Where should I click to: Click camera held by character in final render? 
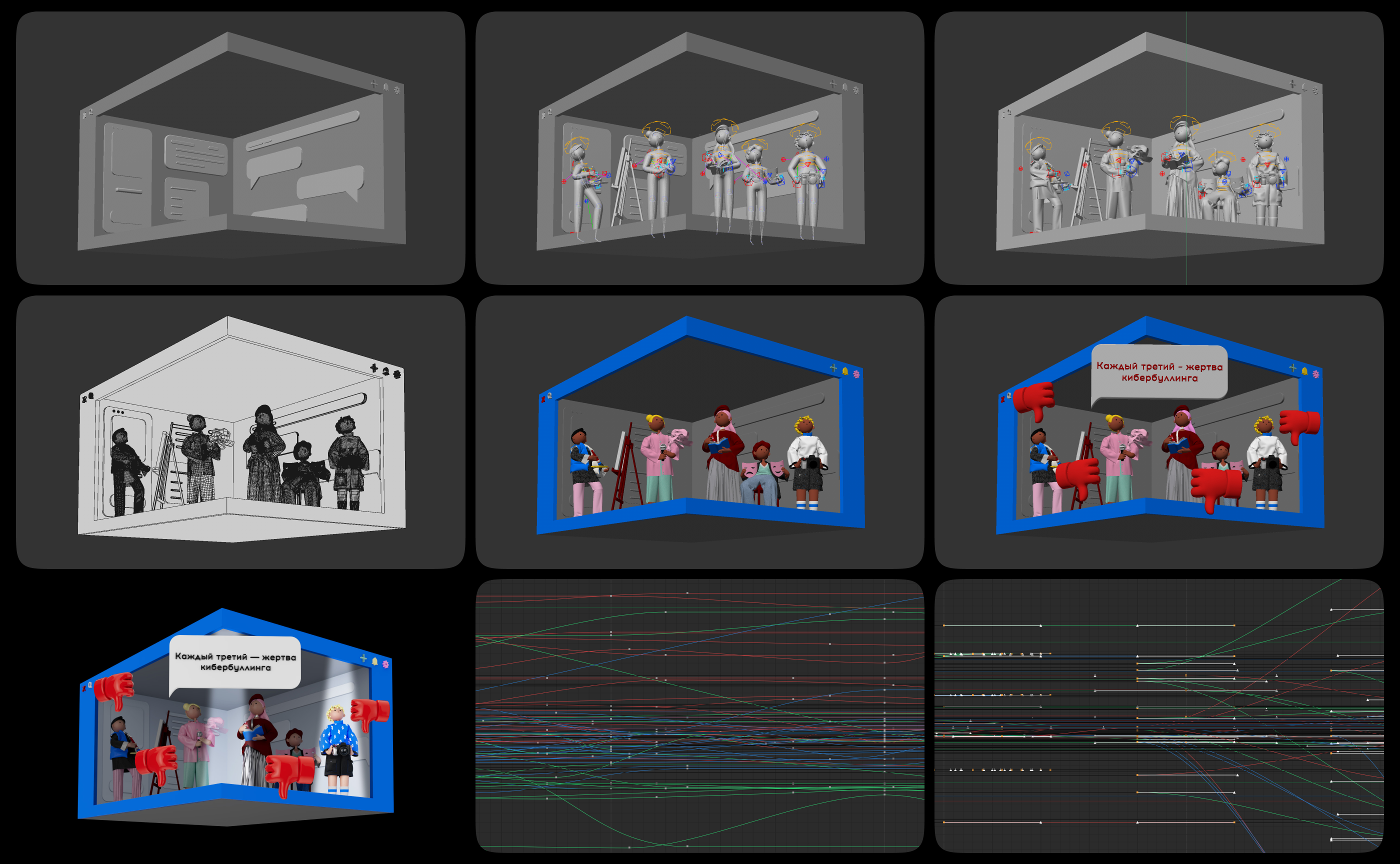tap(343, 749)
